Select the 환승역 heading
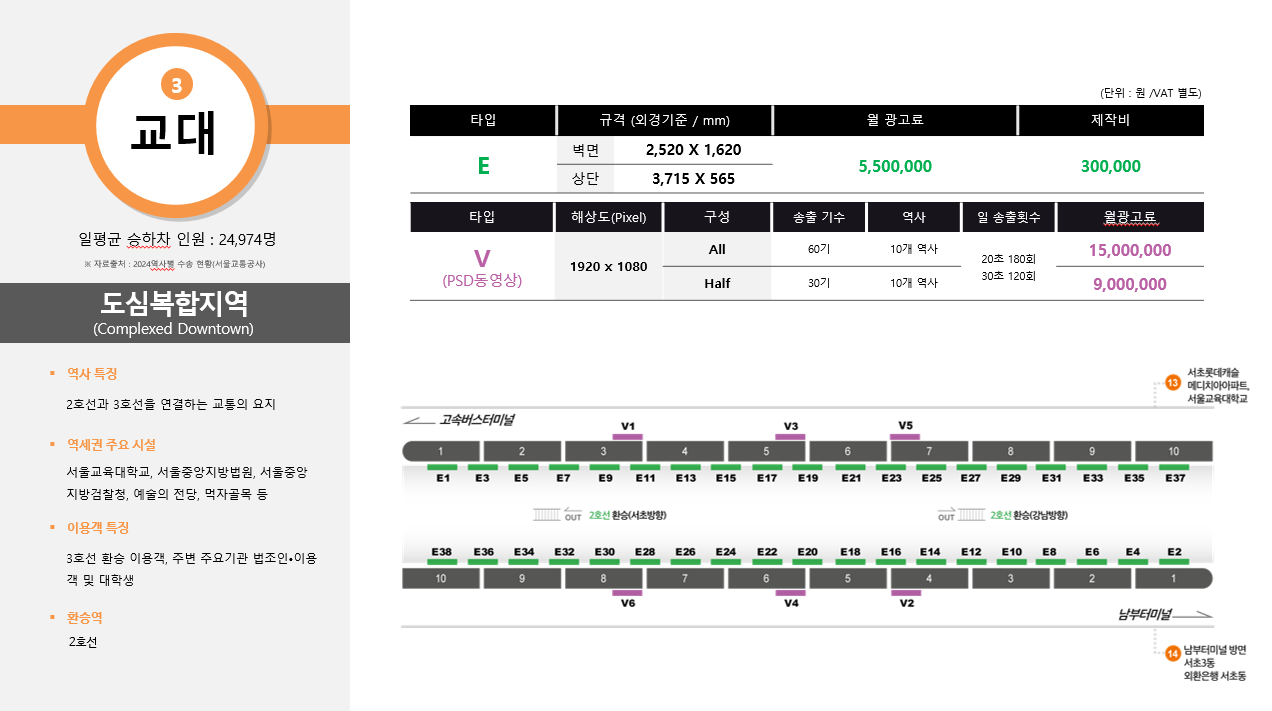This screenshot has height=711, width=1272. coord(85,618)
